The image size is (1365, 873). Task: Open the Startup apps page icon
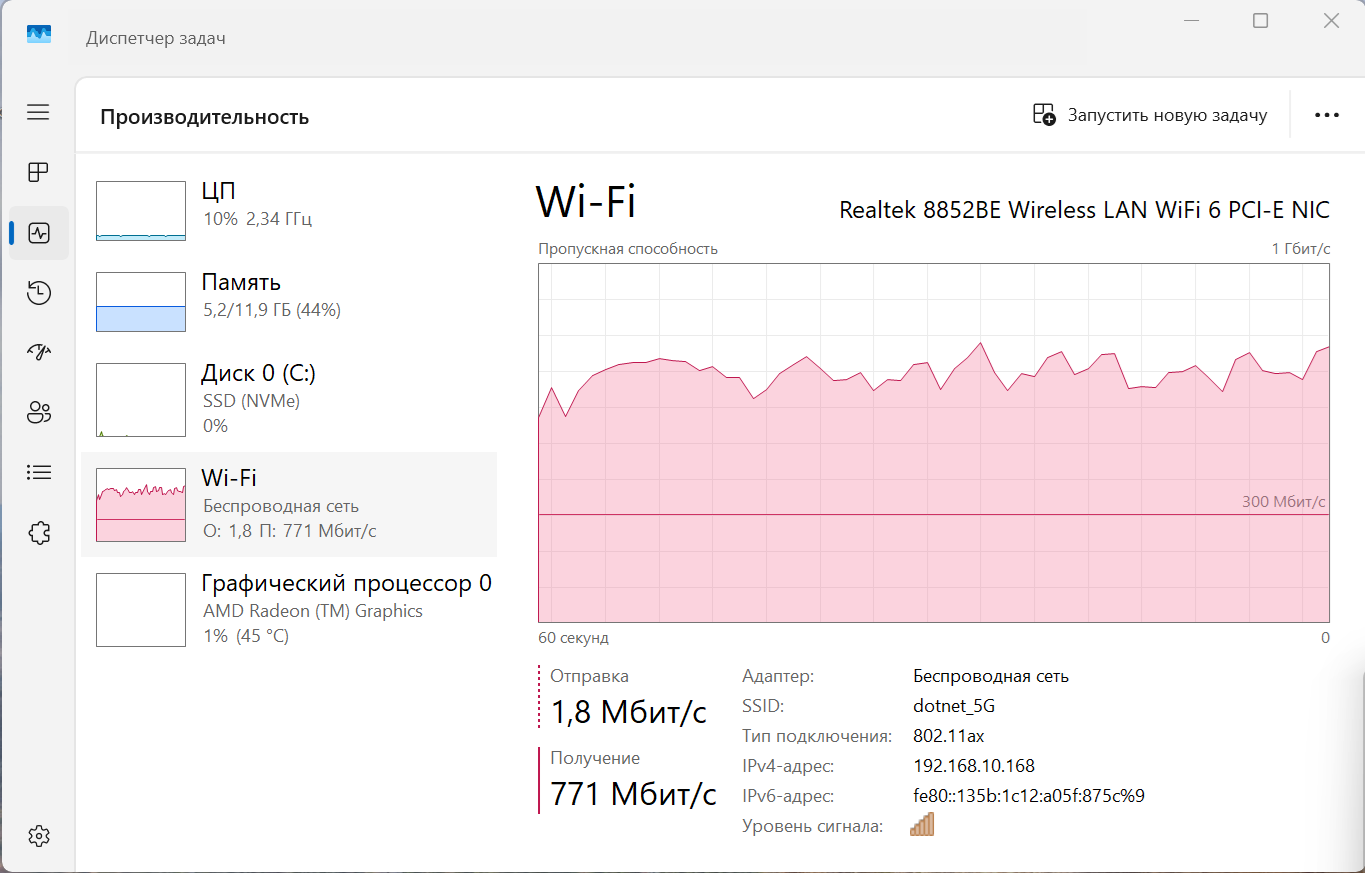(x=38, y=352)
